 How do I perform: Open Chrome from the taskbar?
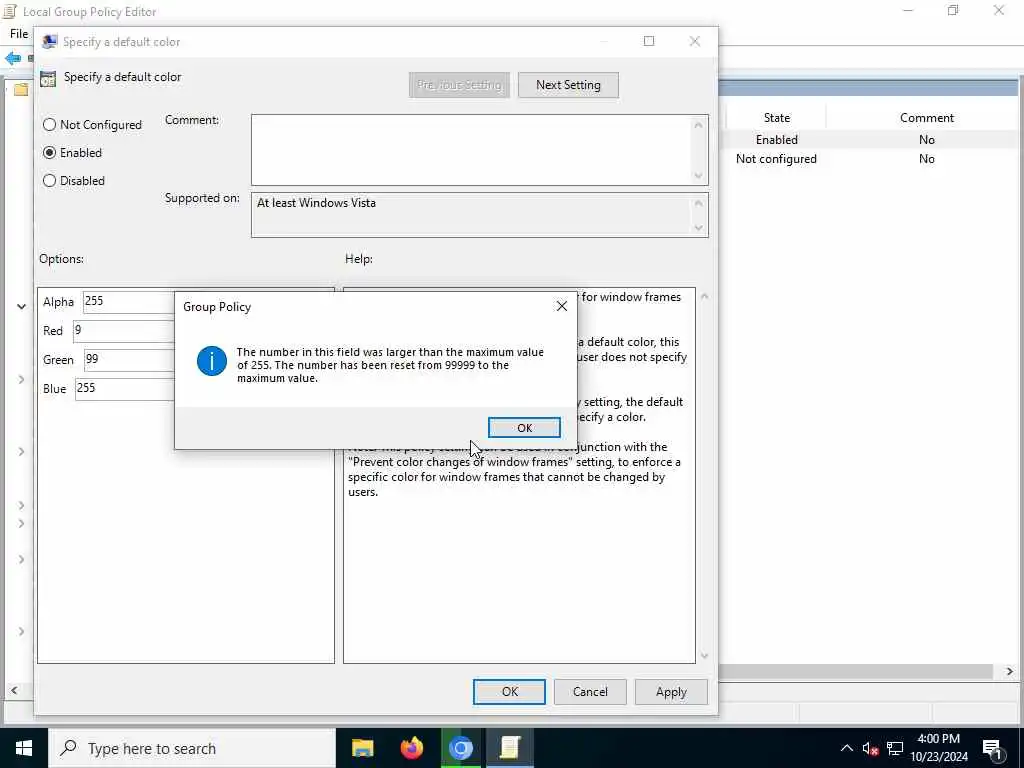[x=460, y=748]
